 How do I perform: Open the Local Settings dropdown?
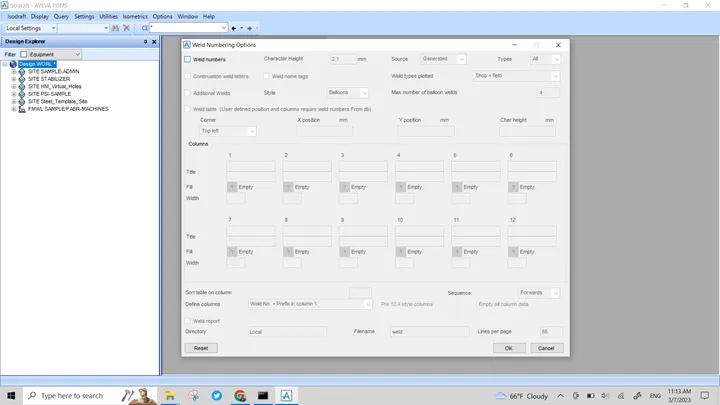[x=30, y=28]
